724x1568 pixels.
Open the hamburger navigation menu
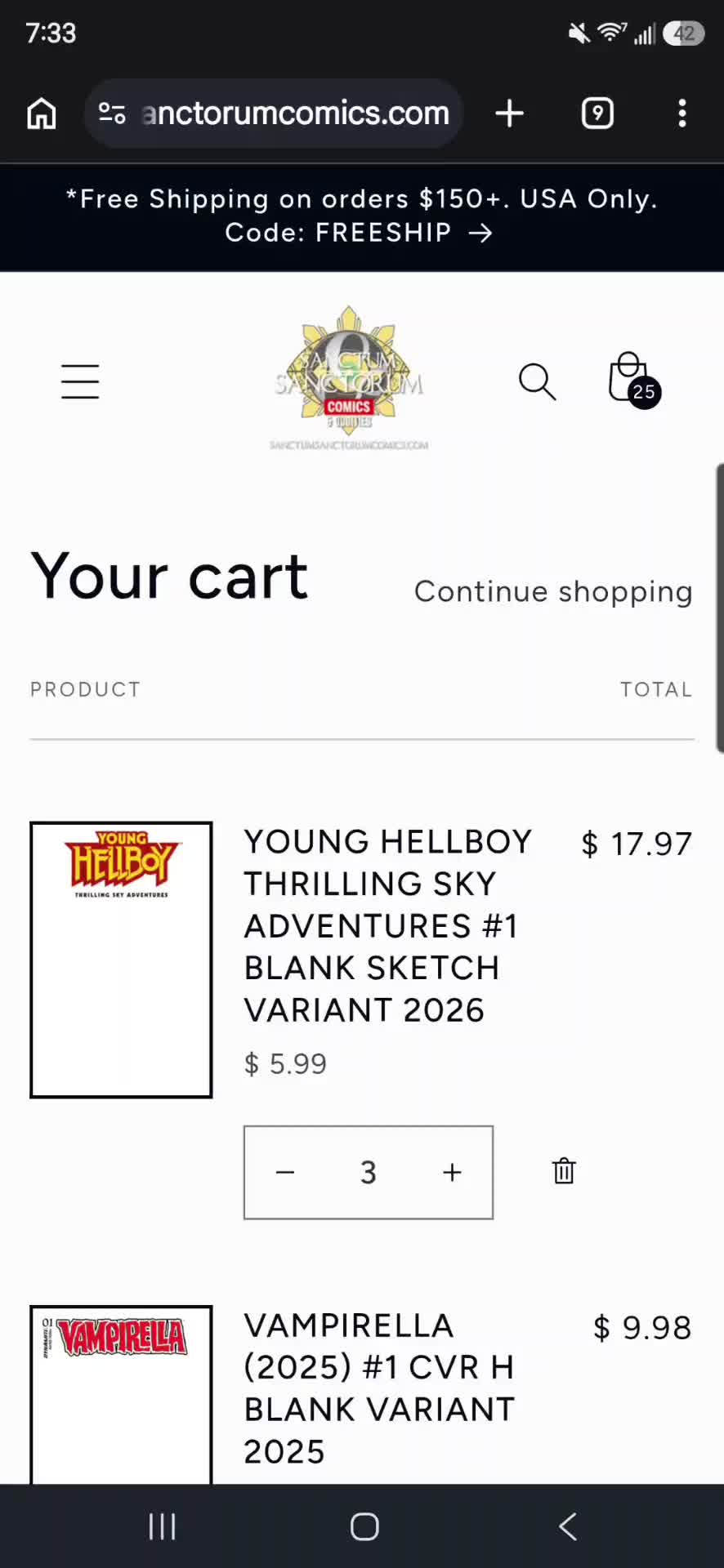coord(80,381)
